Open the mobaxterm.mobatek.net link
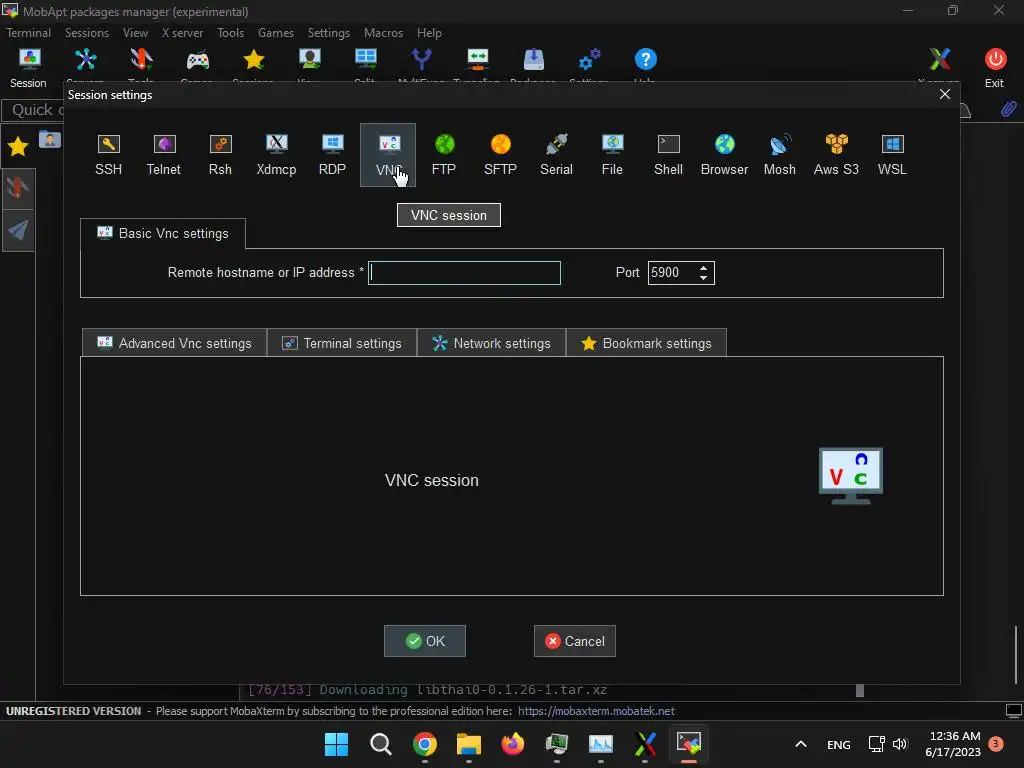The height and width of the screenshot is (768, 1024). click(x=596, y=711)
